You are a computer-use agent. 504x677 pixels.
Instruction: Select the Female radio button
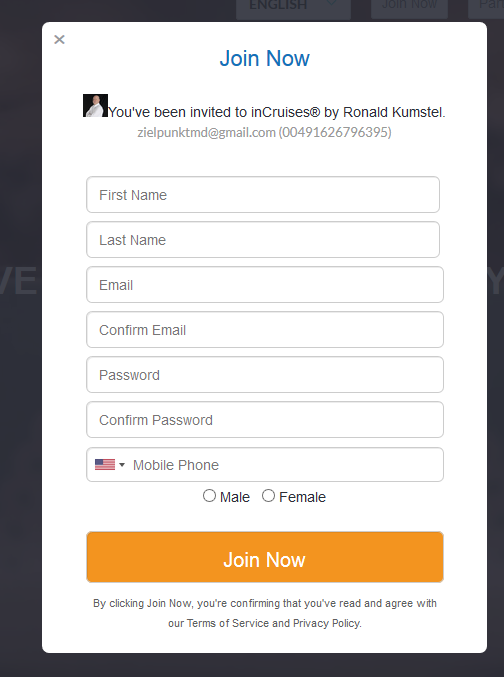[268, 496]
